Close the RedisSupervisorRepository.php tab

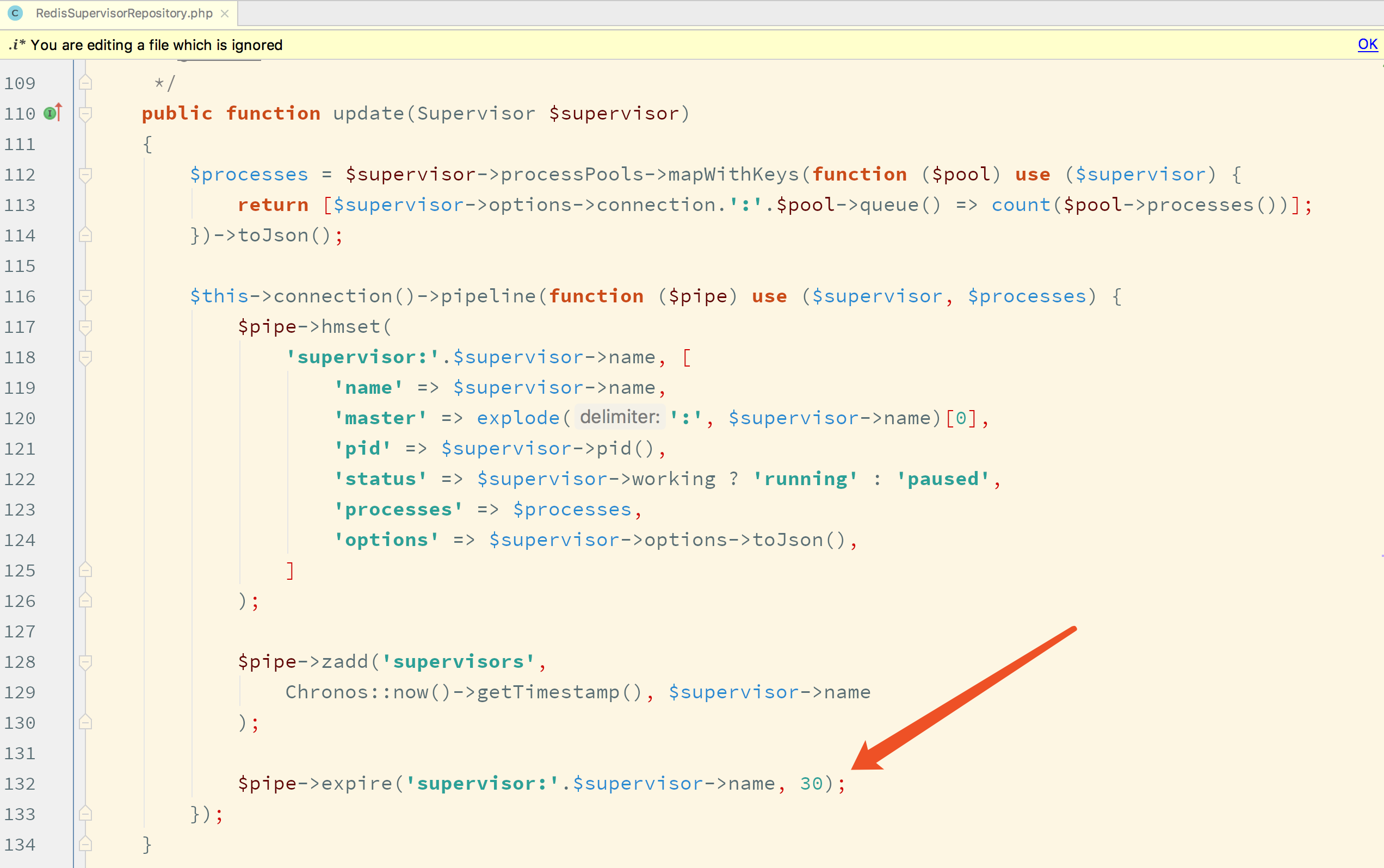tap(224, 13)
